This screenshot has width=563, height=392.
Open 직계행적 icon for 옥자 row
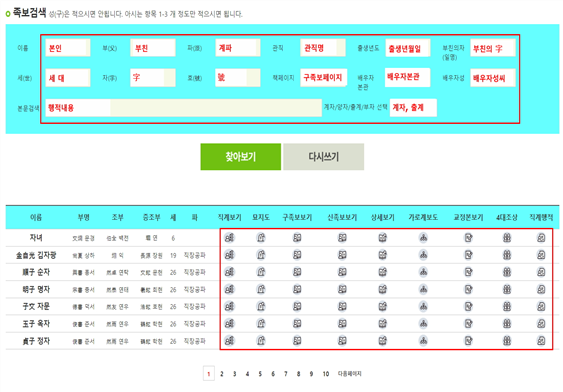[x=541, y=324]
